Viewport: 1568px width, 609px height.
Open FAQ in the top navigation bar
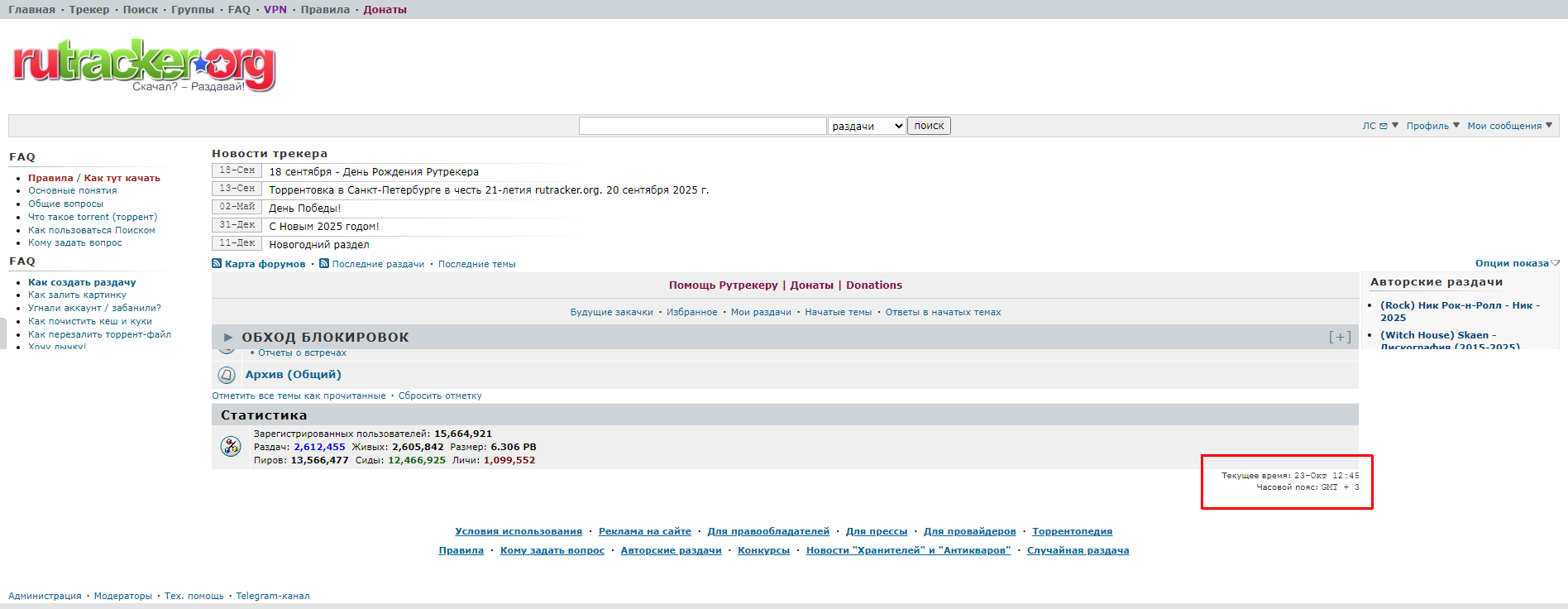click(x=239, y=10)
